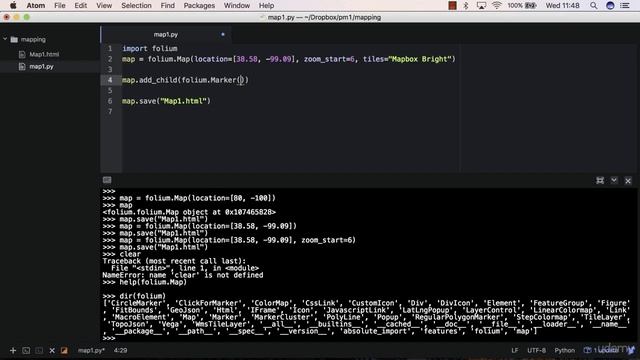
Task: Click the red recording icon in menu bar
Action: pos(452,5)
